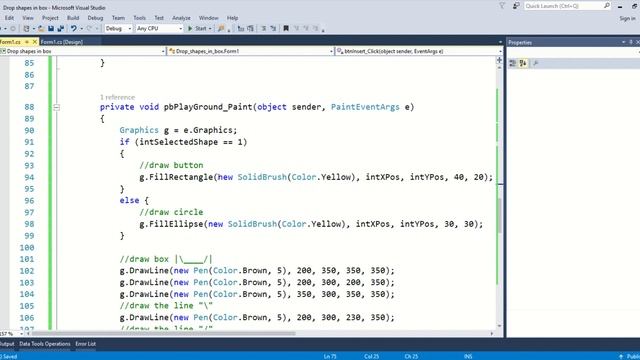
Task: Click the split editor plus icon
Action: click(499, 60)
